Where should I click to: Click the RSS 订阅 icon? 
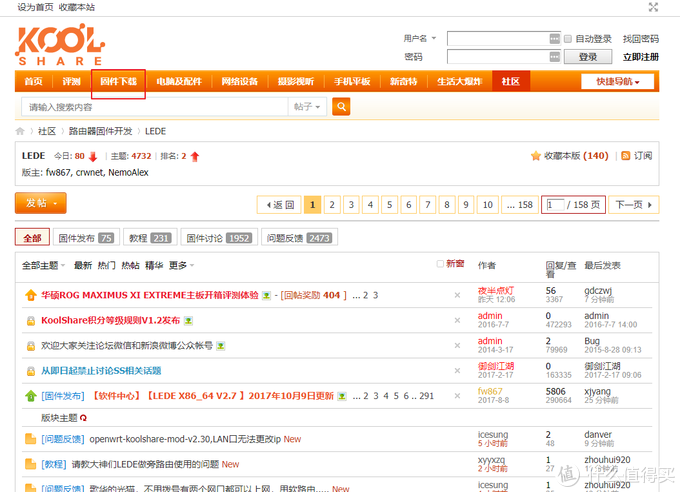625,156
